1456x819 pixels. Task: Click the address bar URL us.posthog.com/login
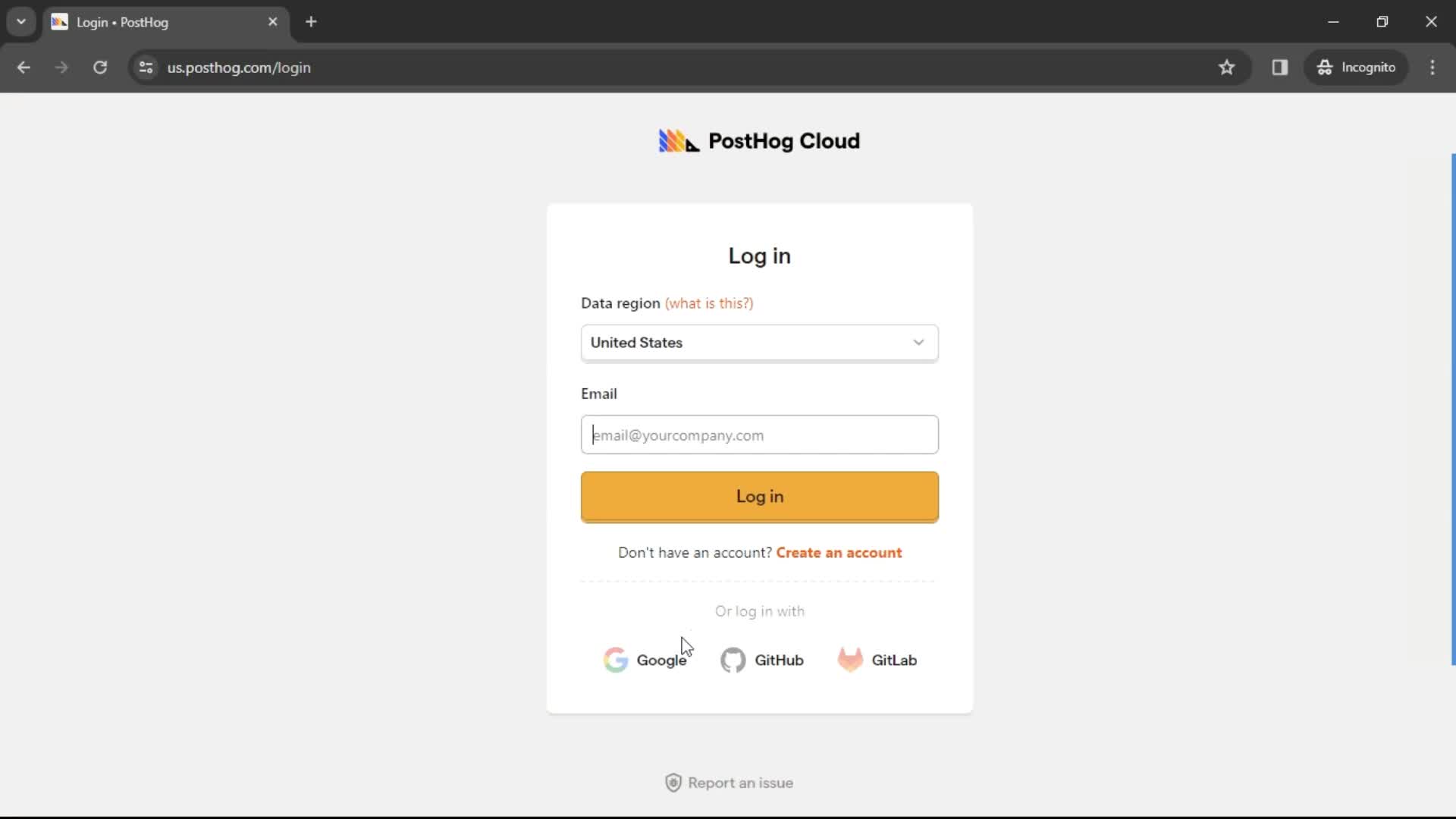pos(239,67)
